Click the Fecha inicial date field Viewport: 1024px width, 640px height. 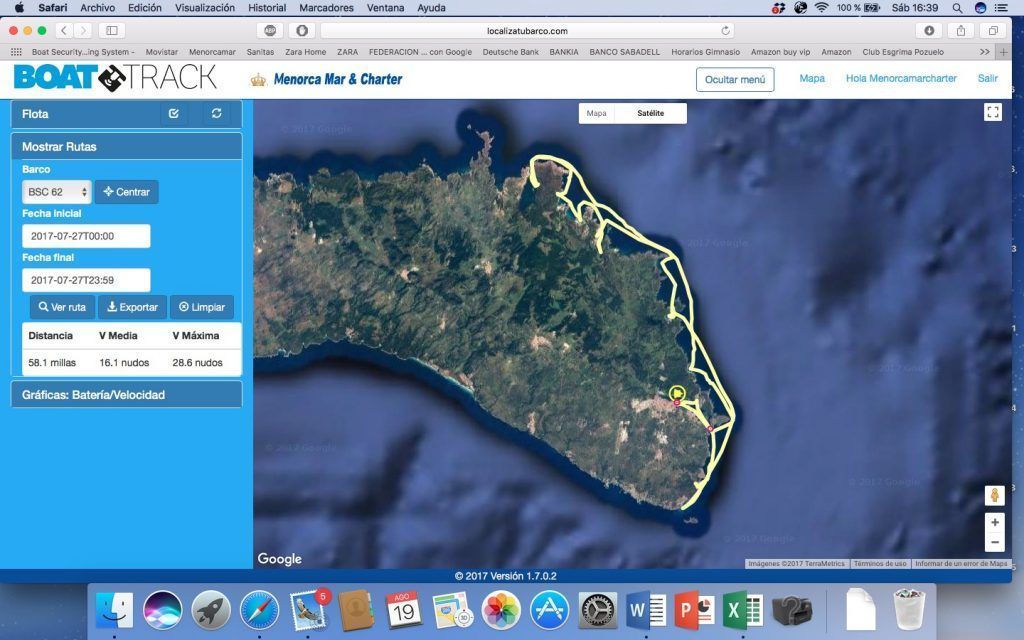(x=86, y=236)
